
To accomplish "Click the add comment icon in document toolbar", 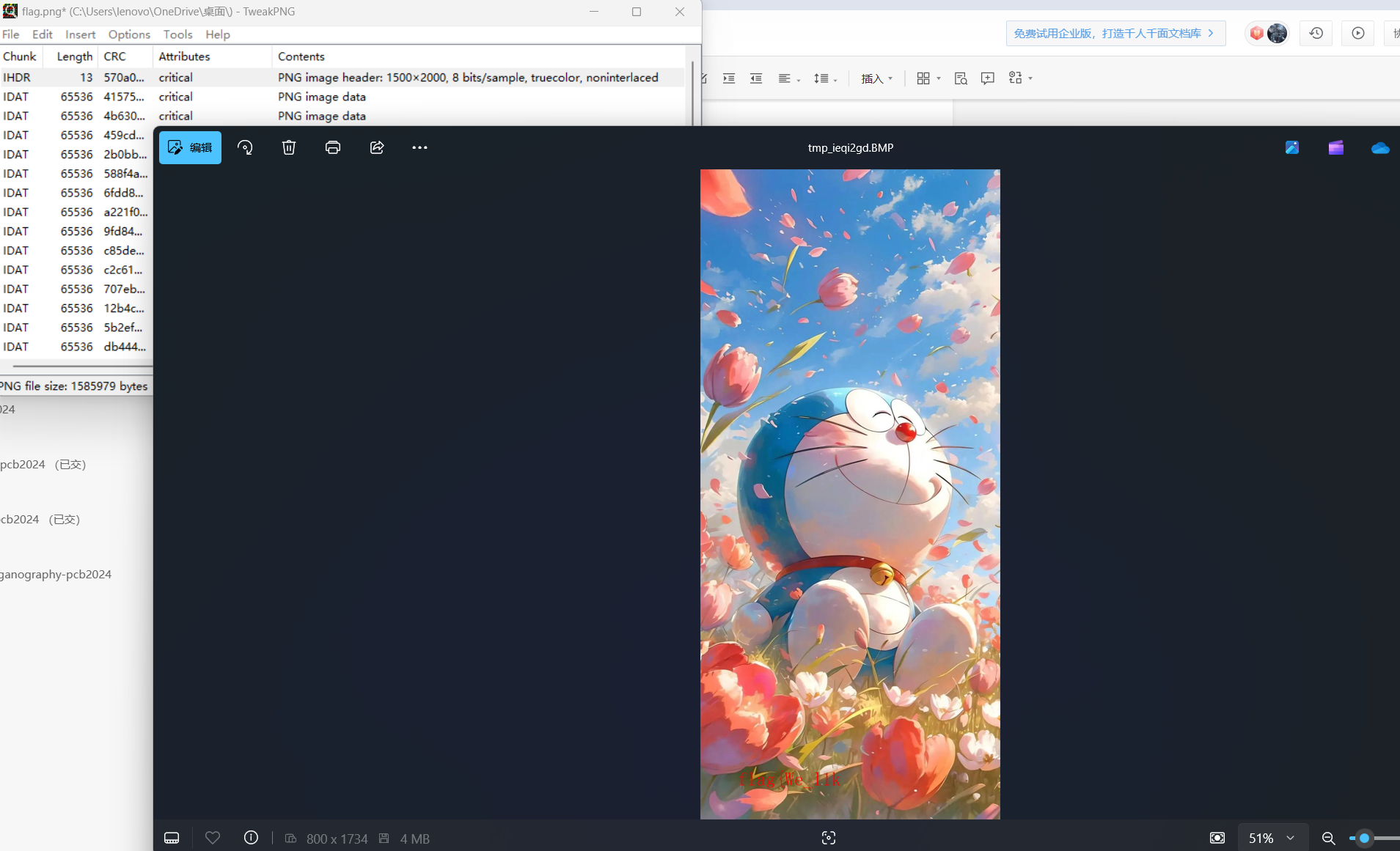I will tap(988, 78).
